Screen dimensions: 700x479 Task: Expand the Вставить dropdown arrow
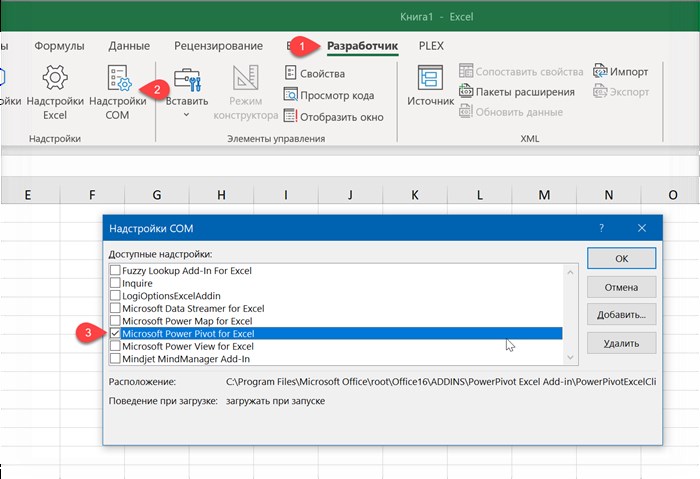pyautogui.click(x=187, y=115)
